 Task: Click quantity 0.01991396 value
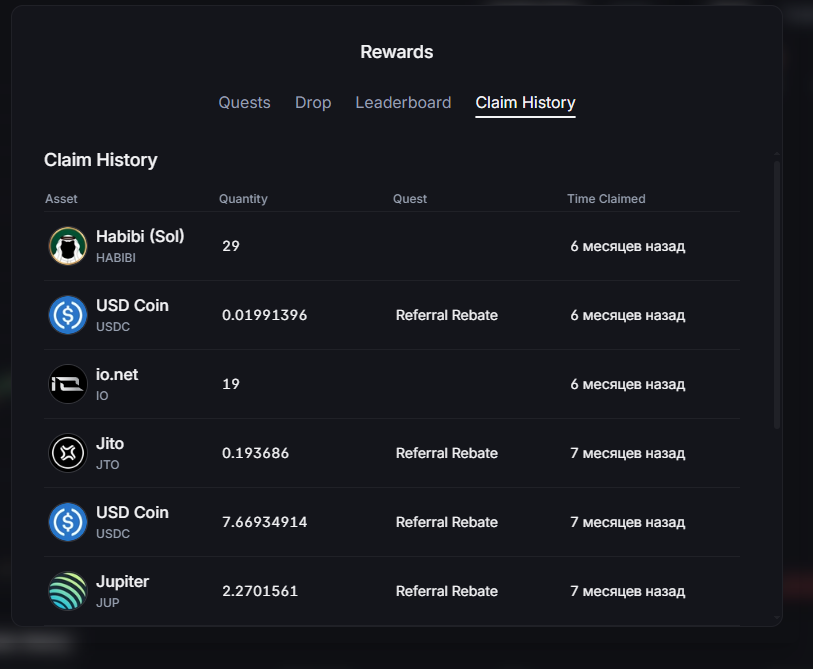pos(264,315)
